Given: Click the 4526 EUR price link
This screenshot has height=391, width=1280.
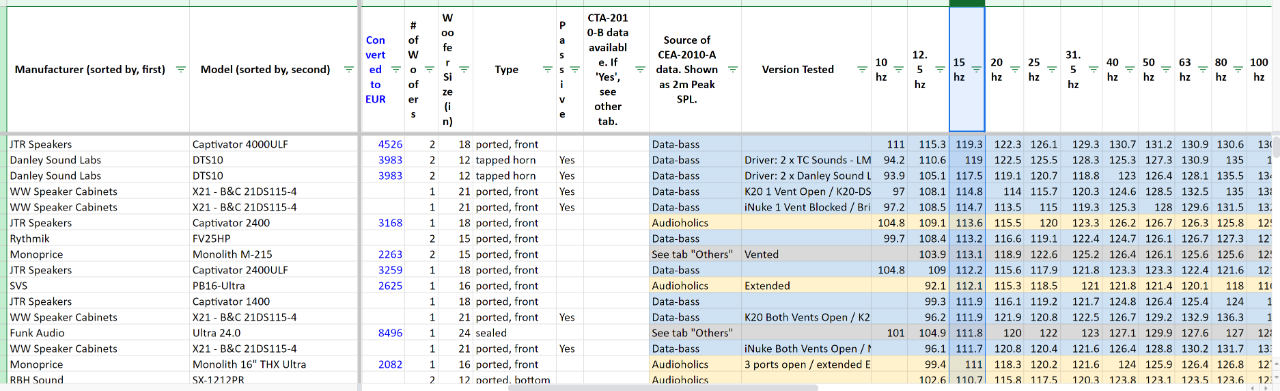Looking at the screenshot, I should pos(390,145).
